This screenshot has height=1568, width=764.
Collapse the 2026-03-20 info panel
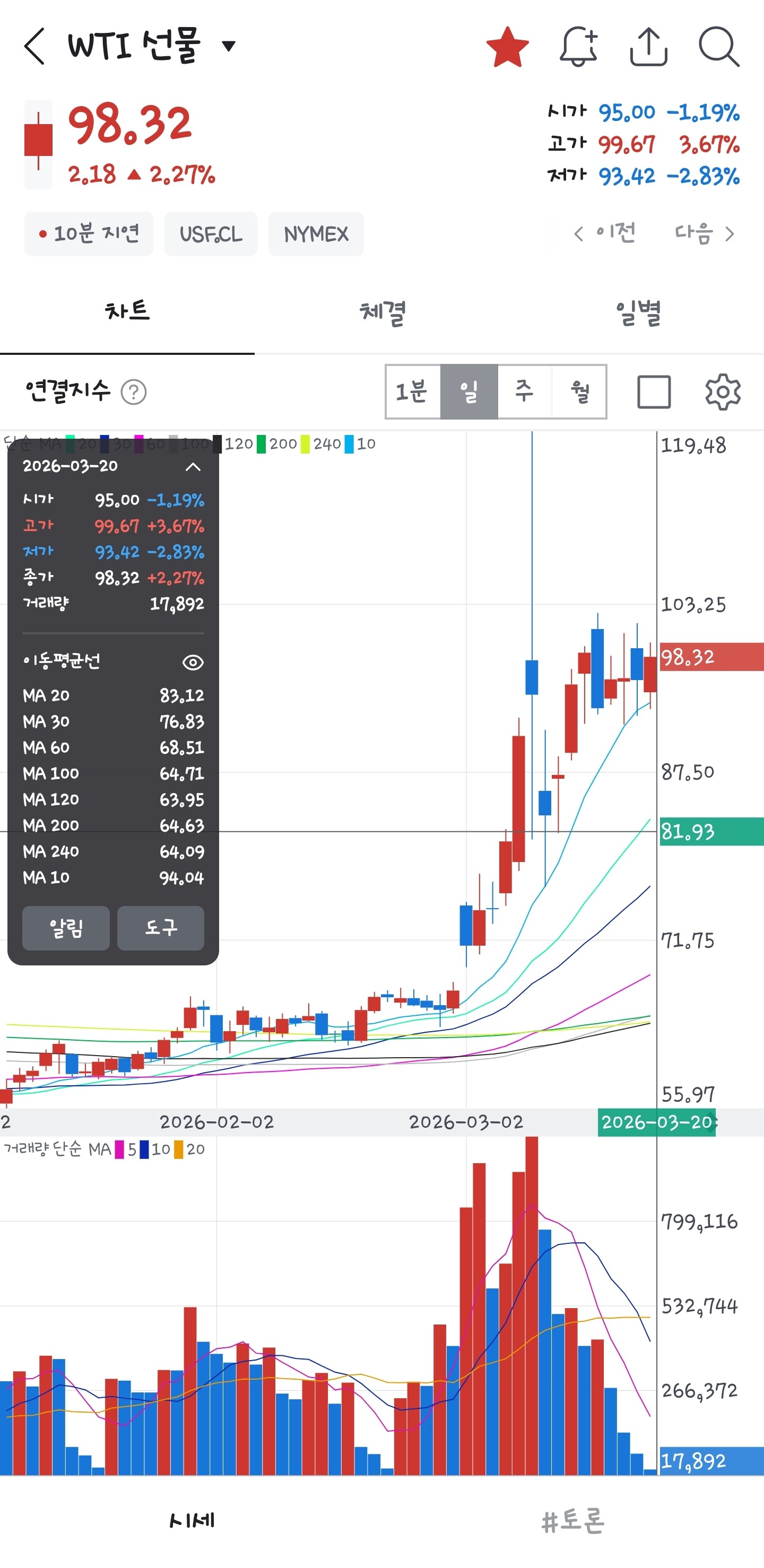tap(193, 467)
